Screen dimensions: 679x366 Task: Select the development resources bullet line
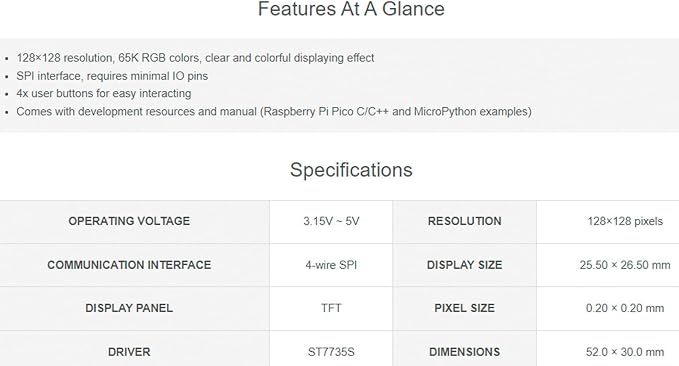click(274, 112)
